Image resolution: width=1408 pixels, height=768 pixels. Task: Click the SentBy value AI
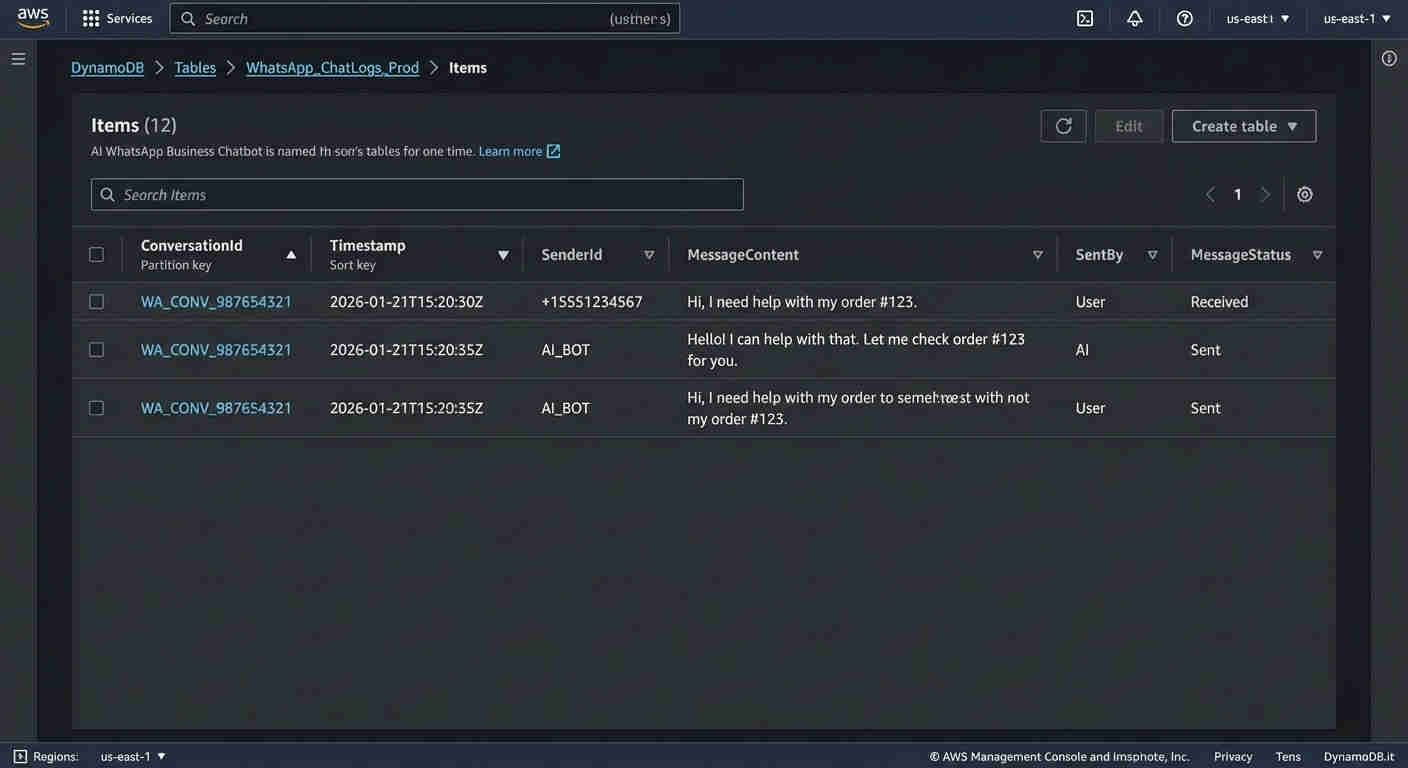(1082, 350)
